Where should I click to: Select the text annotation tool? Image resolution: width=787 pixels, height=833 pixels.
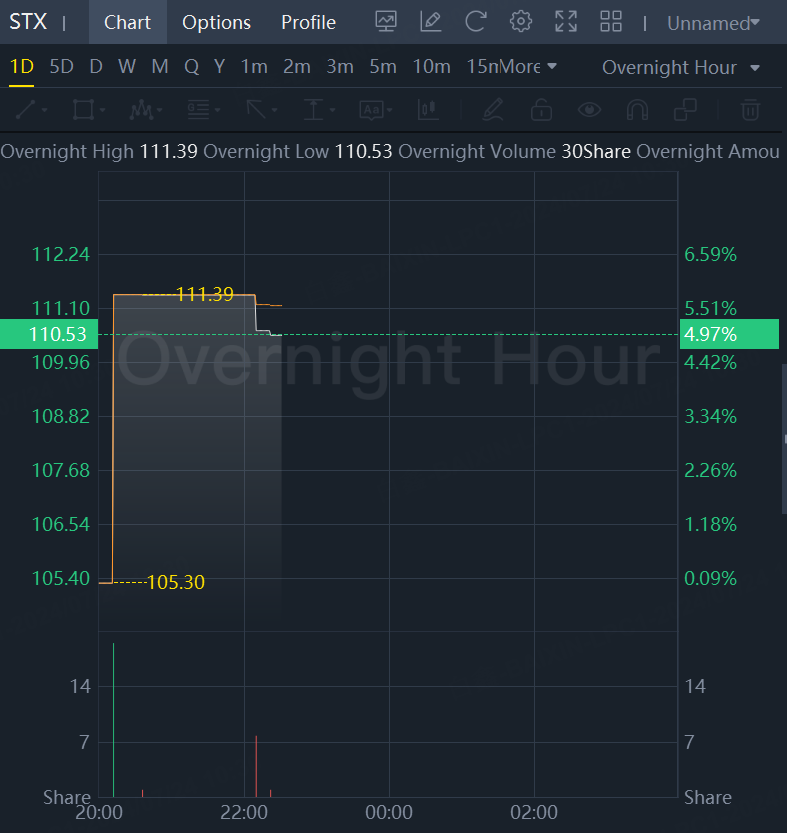(371, 110)
